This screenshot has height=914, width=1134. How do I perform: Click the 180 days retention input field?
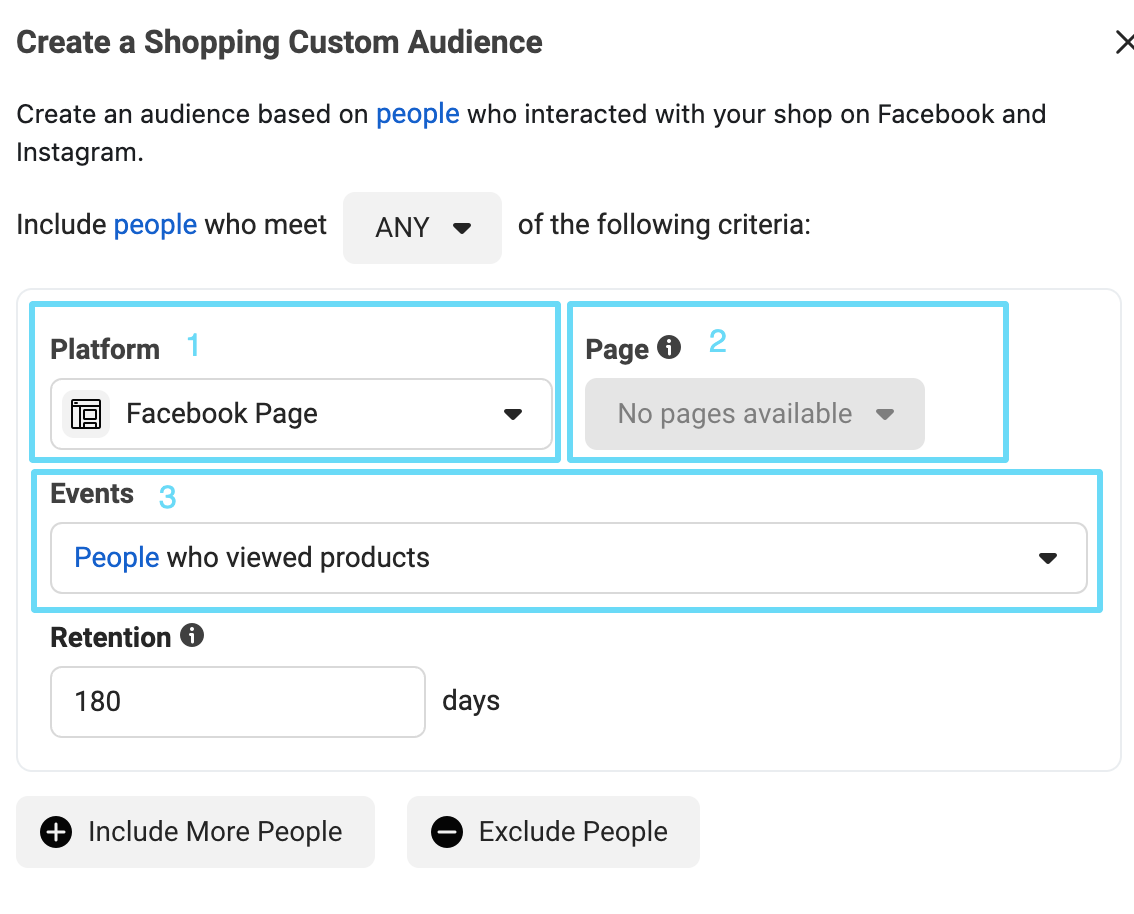[x=237, y=701]
